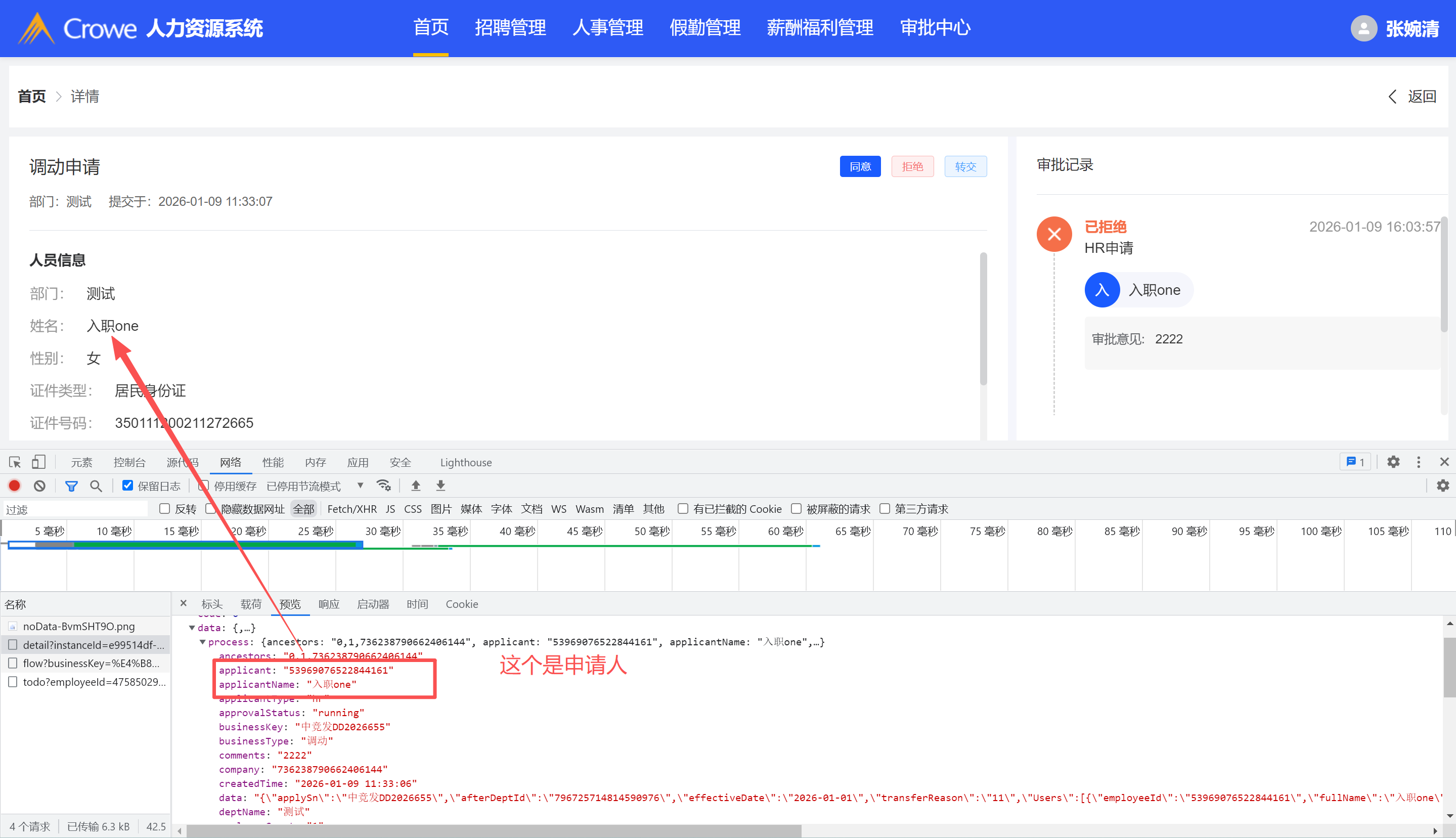Viewport: 1456px width, 838px height.
Task: Switch to the 响应 response tab
Action: (x=329, y=604)
